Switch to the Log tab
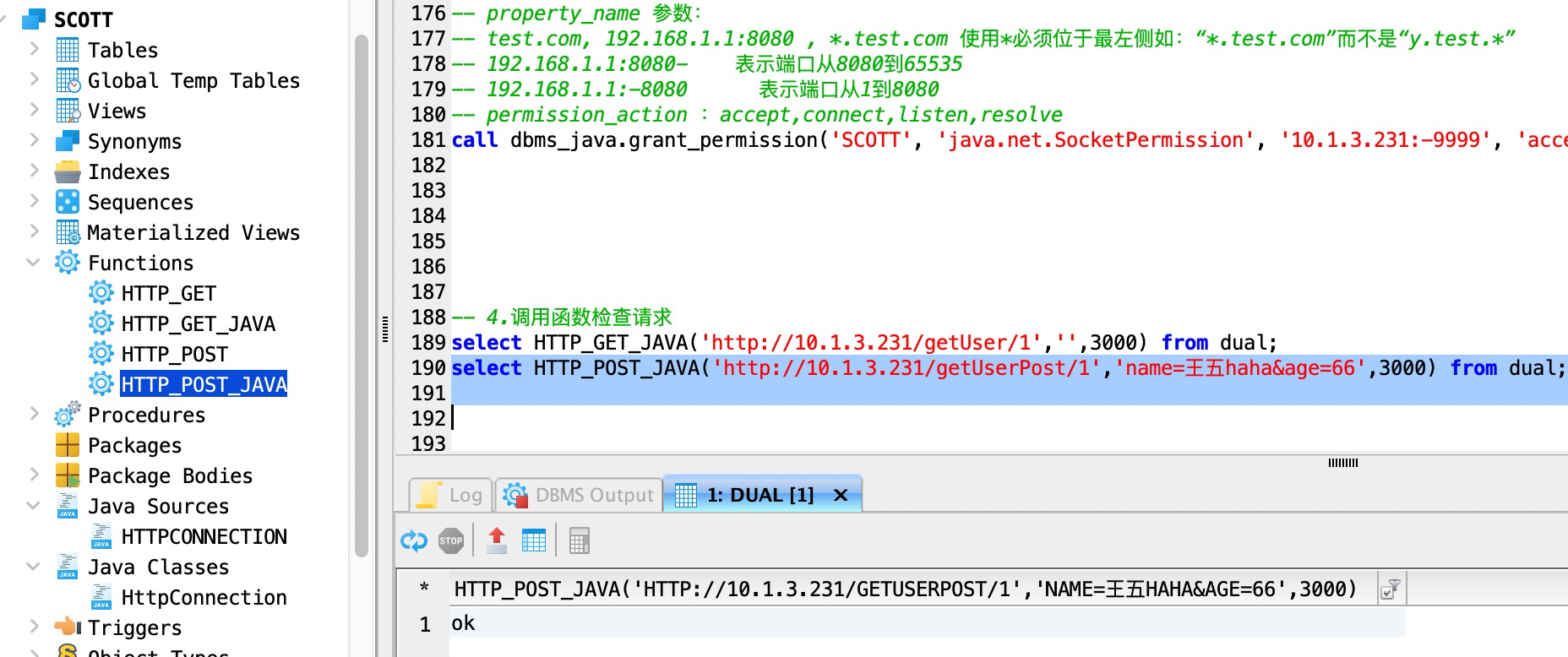The height and width of the screenshot is (657, 1568). tap(451, 495)
